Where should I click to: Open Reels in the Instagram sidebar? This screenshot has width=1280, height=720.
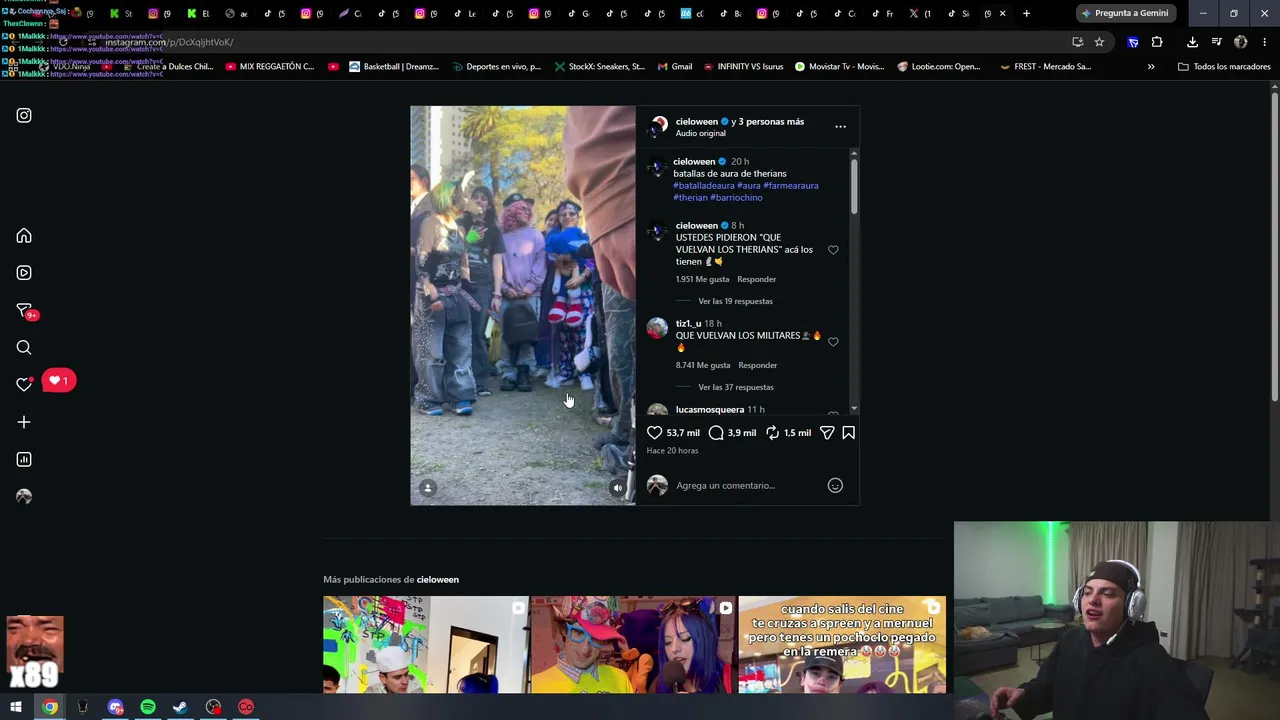click(x=24, y=273)
